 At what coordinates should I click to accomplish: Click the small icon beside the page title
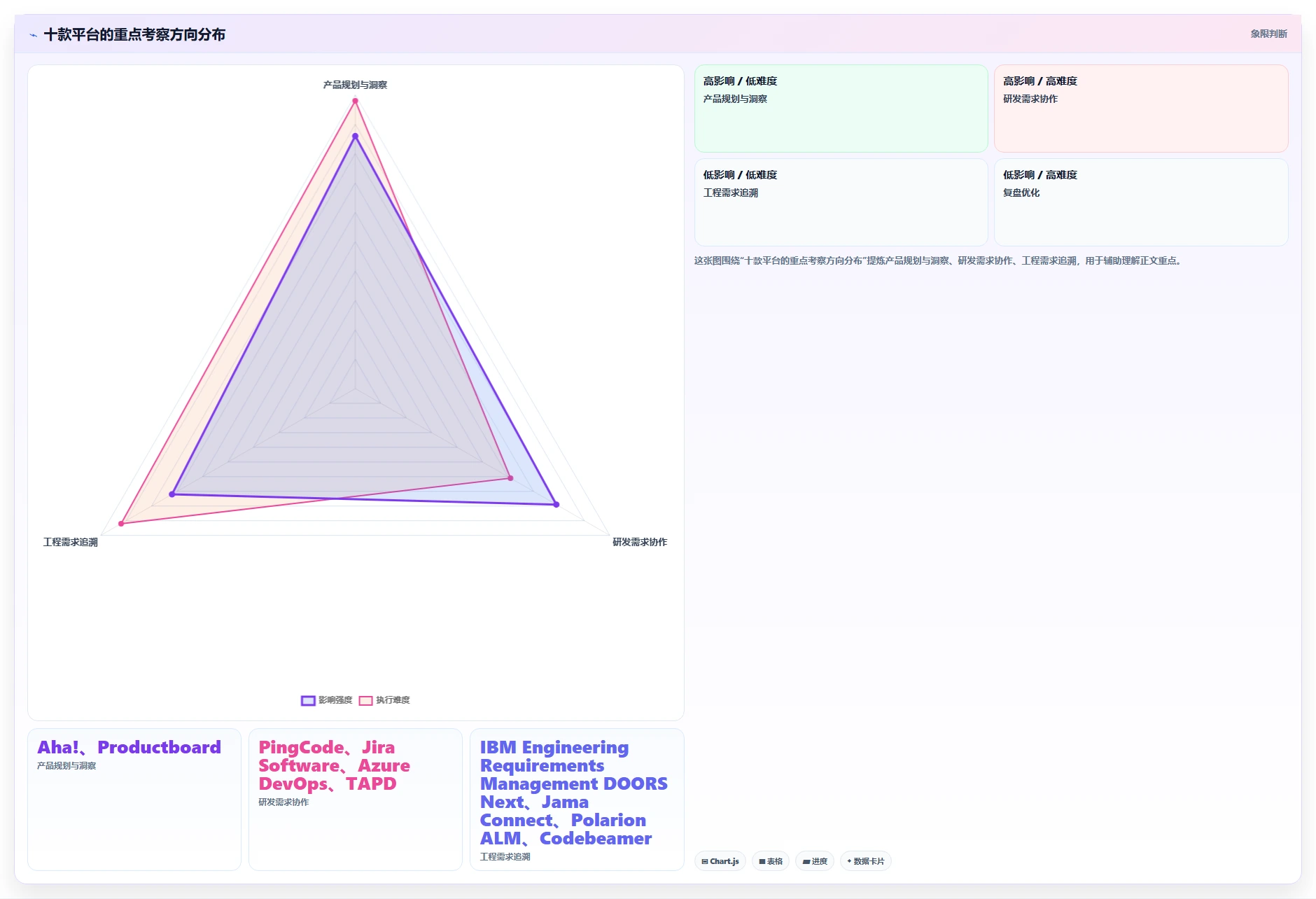coord(33,35)
